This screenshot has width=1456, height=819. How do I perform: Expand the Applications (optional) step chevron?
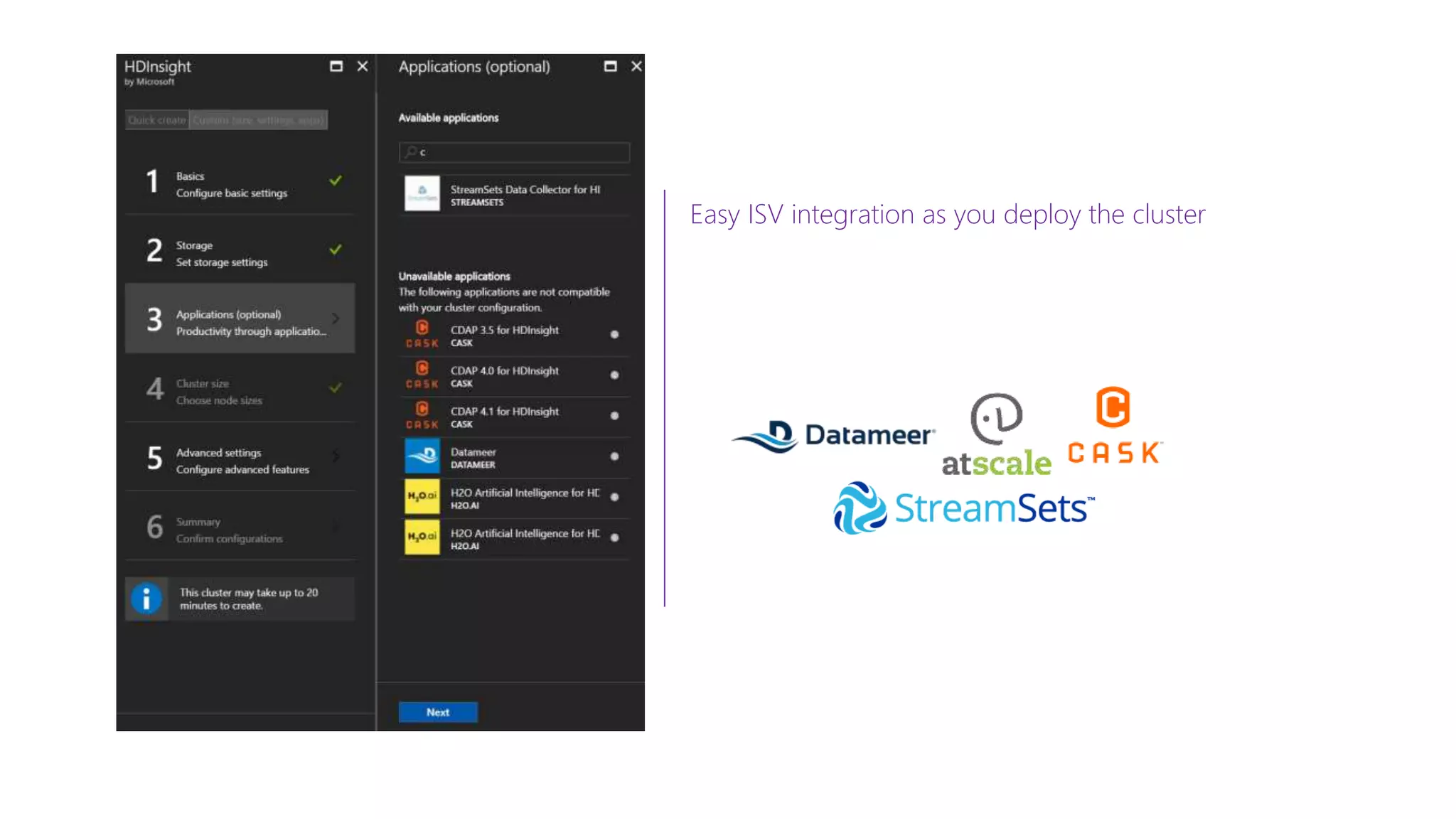tap(336, 318)
